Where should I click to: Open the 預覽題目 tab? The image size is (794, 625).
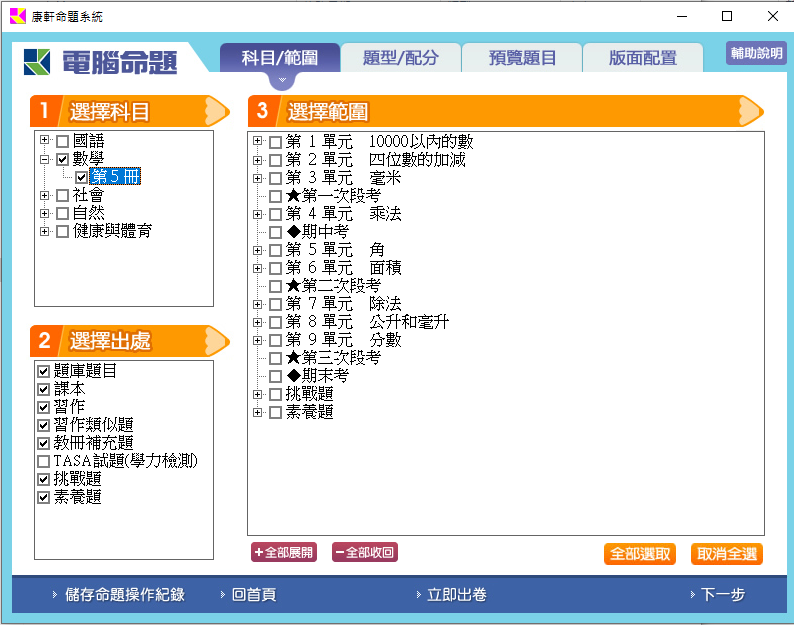pyautogui.click(x=522, y=58)
